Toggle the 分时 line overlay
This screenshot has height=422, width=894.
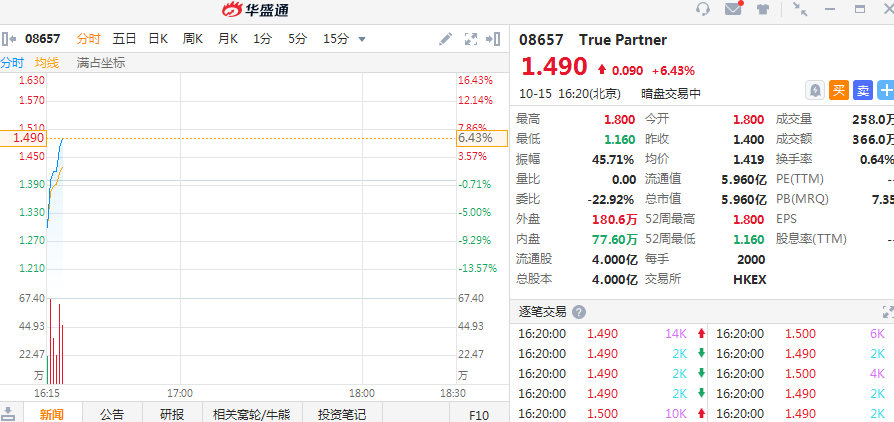[12, 62]
